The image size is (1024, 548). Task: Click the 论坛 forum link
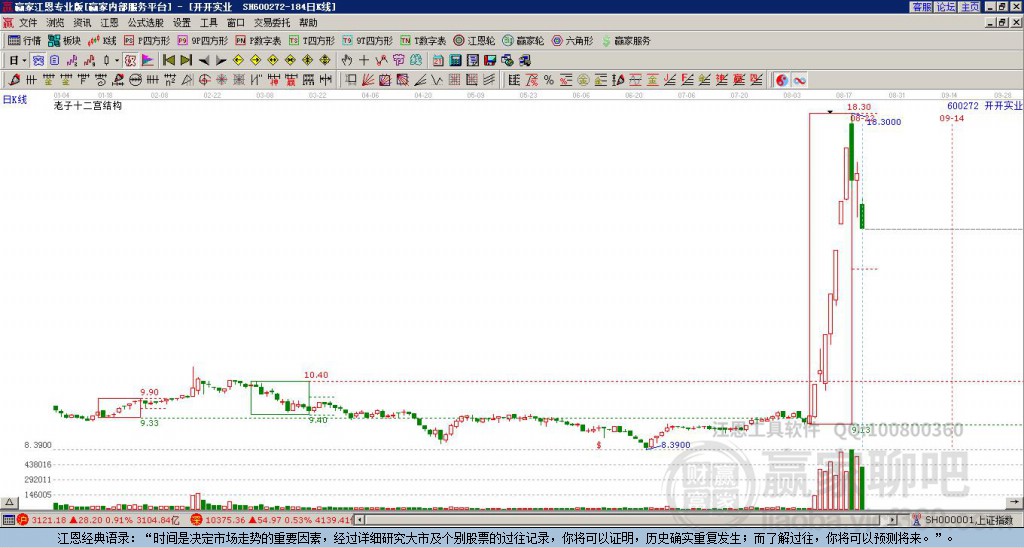(945, 7)
